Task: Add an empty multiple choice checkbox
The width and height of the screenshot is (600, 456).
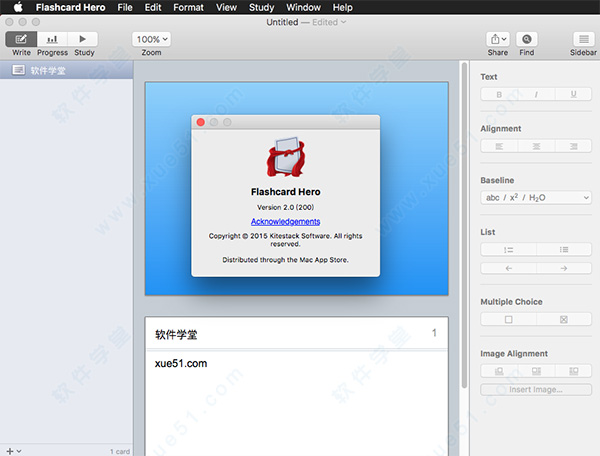Action: [x=509, y=319]
